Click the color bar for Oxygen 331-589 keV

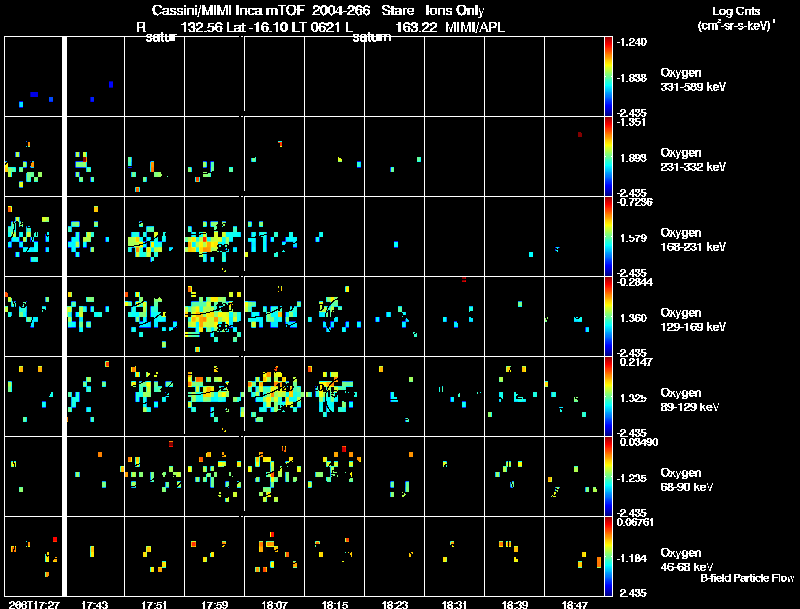(608, 77)
